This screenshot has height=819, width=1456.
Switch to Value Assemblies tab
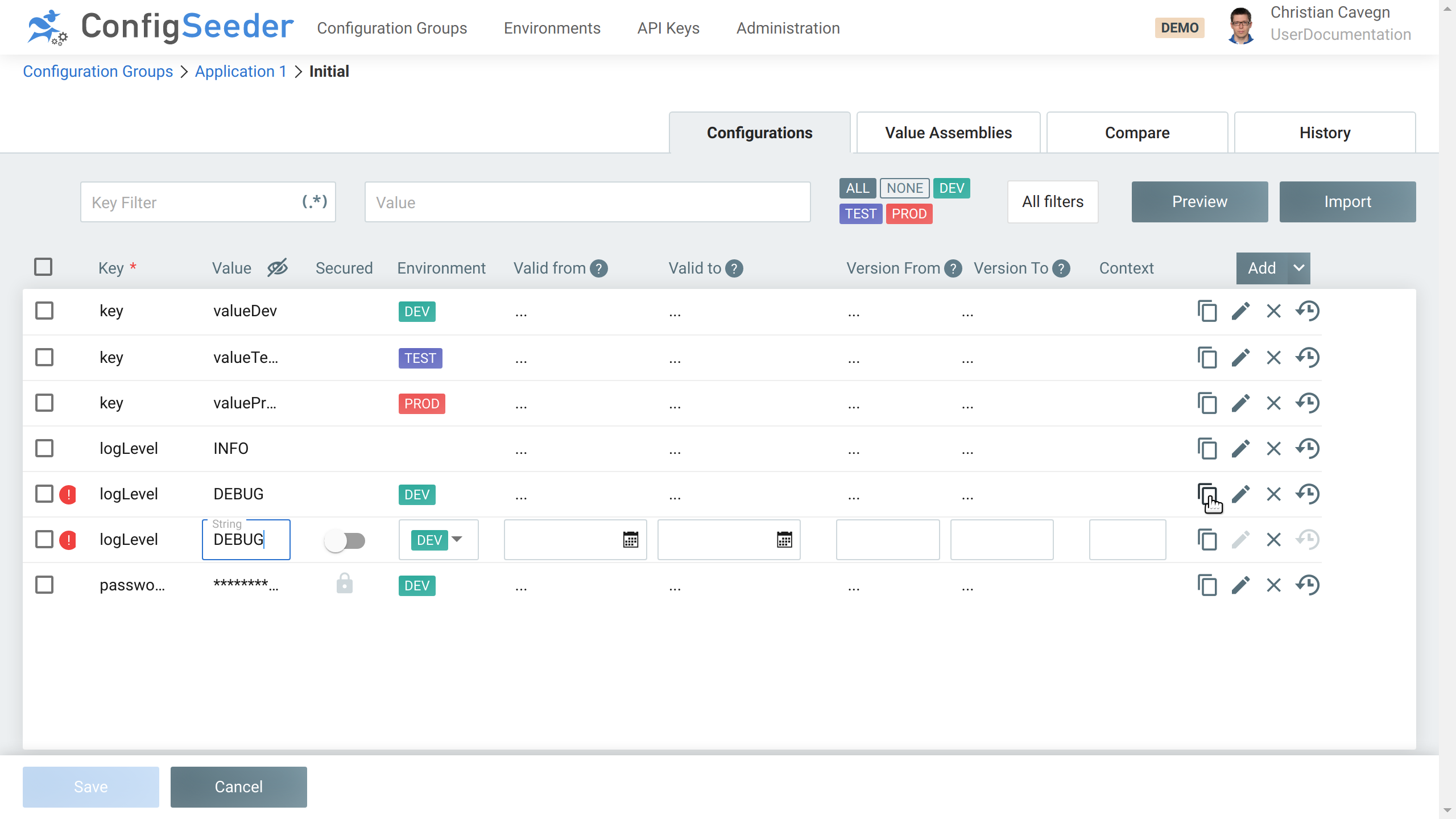(x=948, y=133)
